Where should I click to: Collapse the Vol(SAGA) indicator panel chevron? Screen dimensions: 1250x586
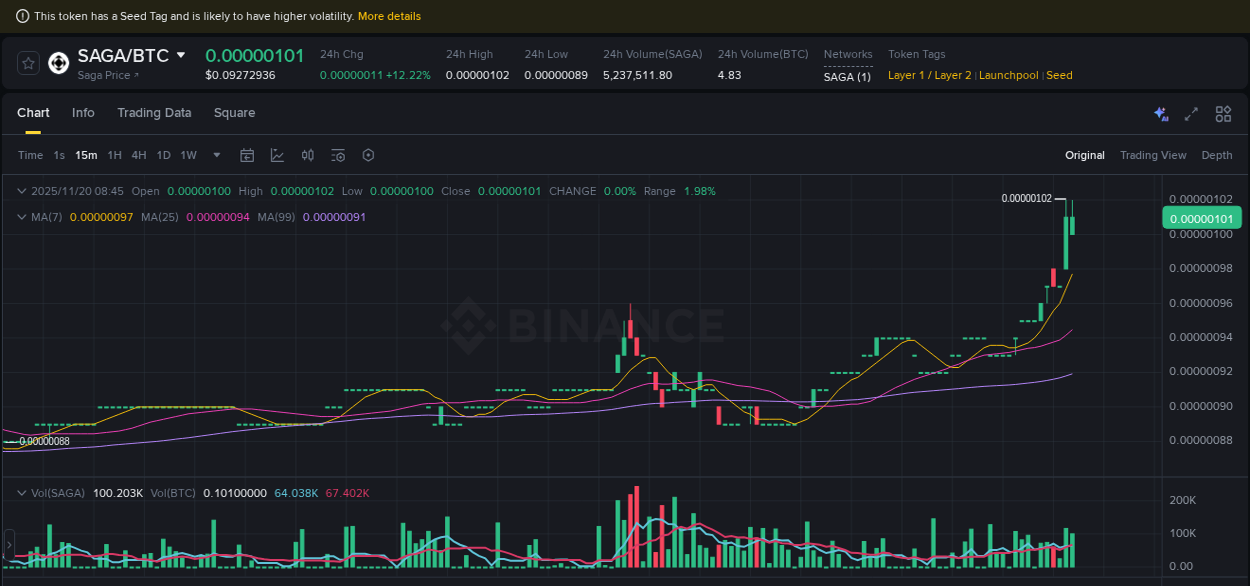[22, 493]
